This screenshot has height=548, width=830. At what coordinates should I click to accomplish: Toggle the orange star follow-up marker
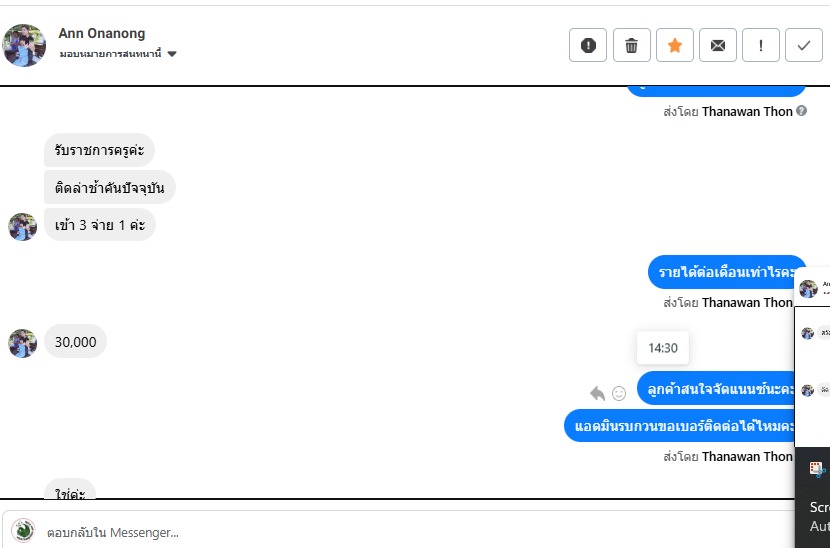(x=675, y=46)
